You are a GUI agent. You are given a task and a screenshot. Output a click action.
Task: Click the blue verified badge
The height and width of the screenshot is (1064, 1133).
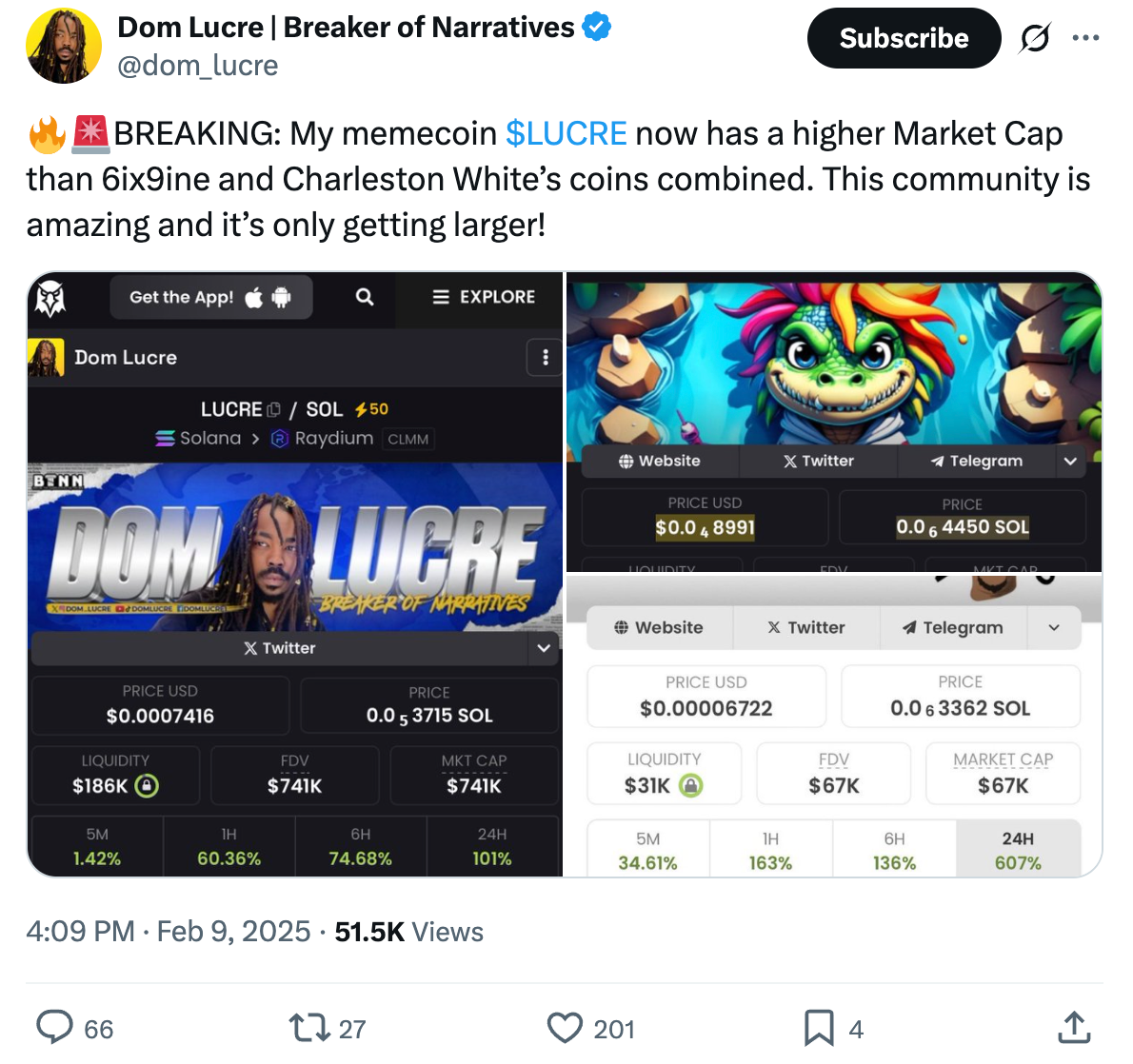596,27
